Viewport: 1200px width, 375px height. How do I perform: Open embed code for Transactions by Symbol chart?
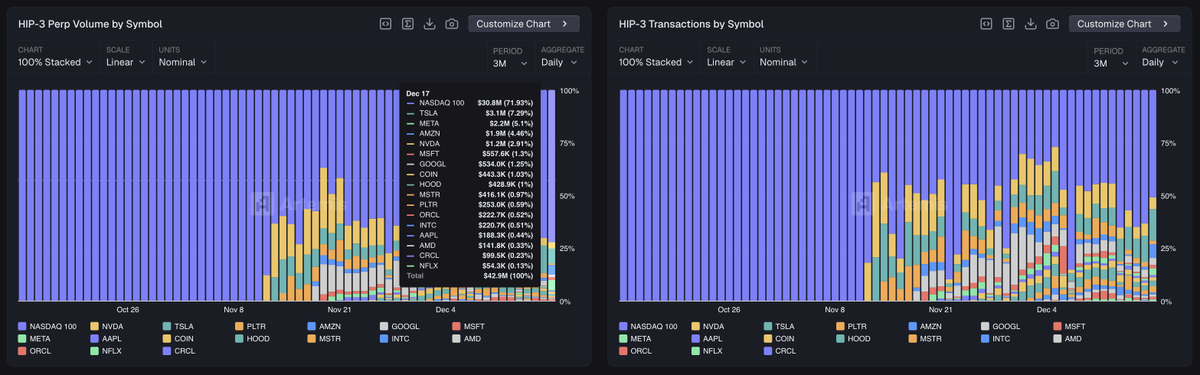tap(985, 23)
